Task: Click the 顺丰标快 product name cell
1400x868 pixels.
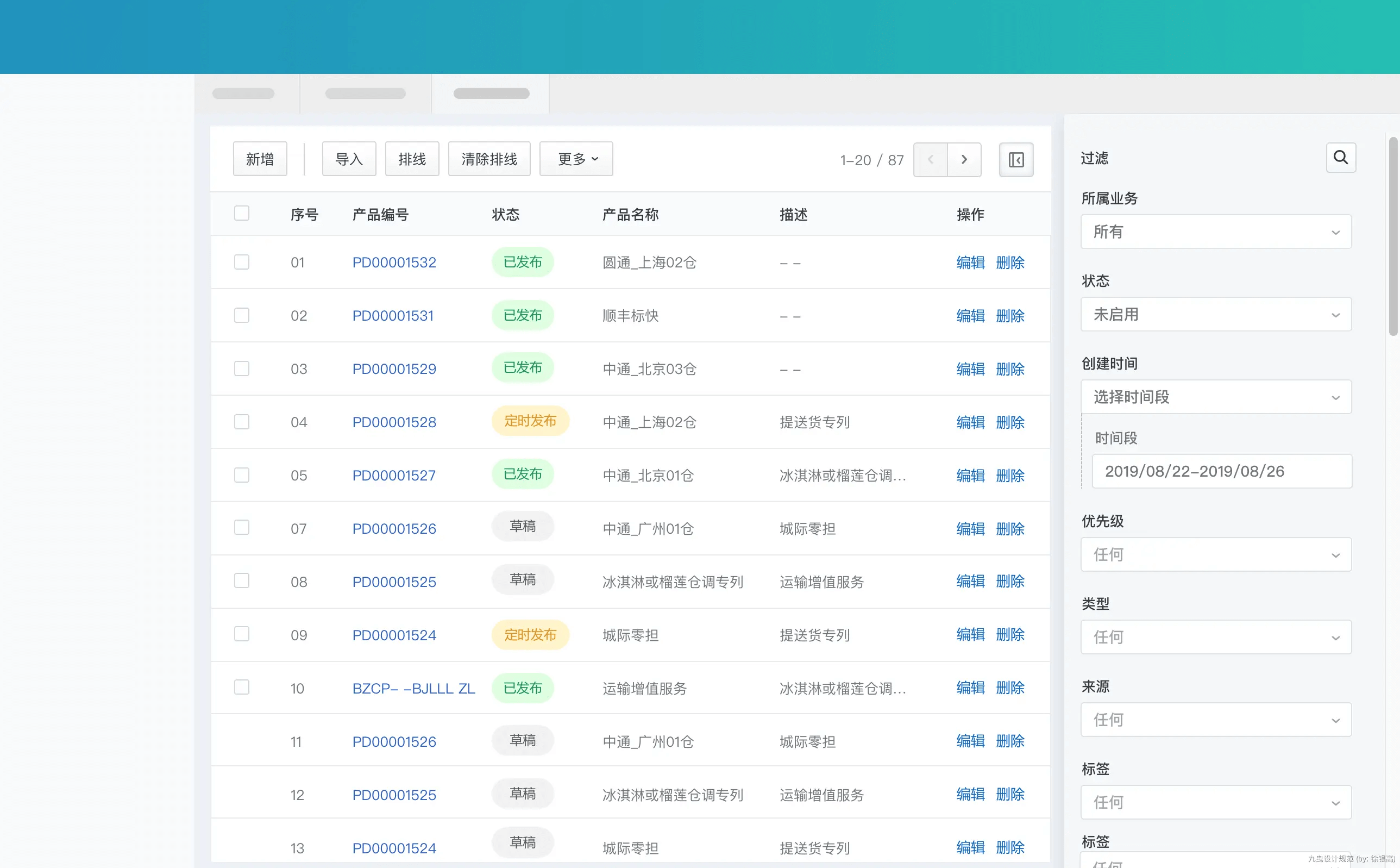Action: [x=631, y=316]
